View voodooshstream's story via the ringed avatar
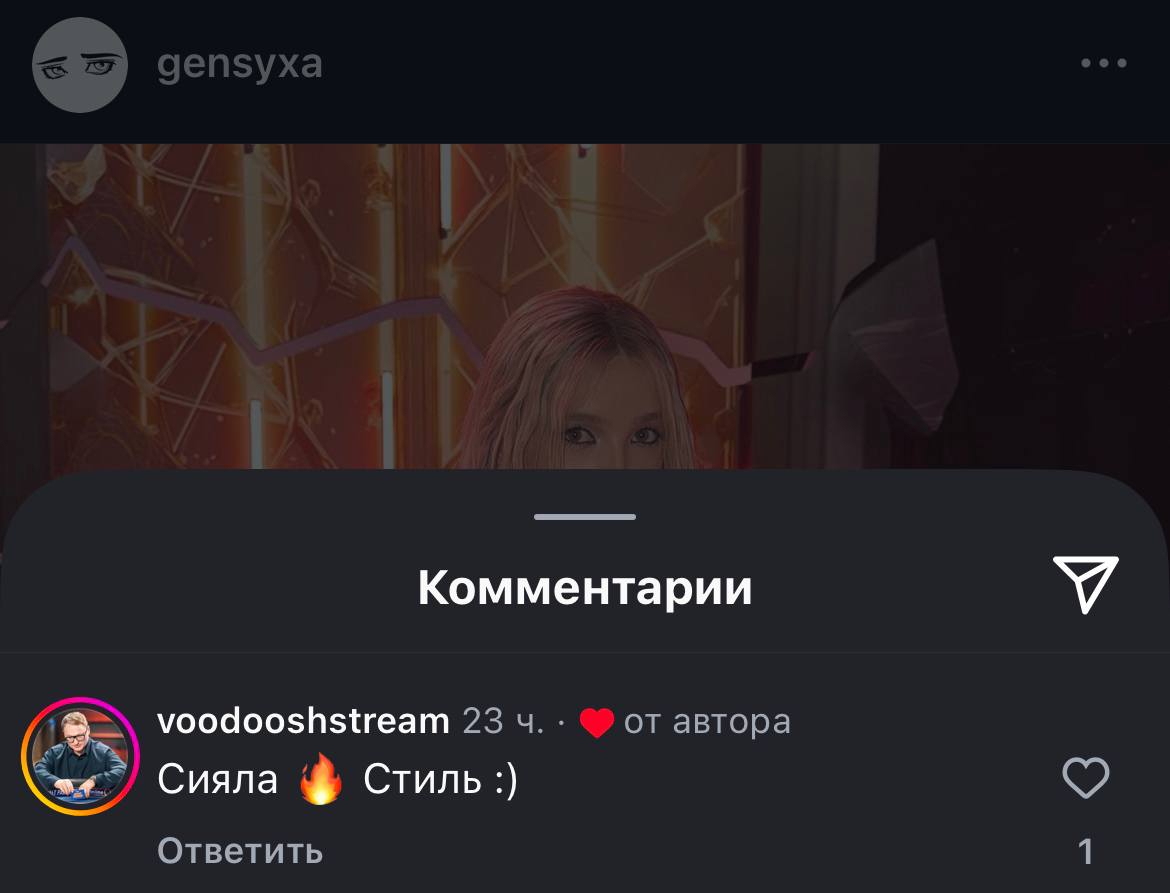Image resolution: width=1170 pixels, height=893 pixels. (x=81, y=756)
